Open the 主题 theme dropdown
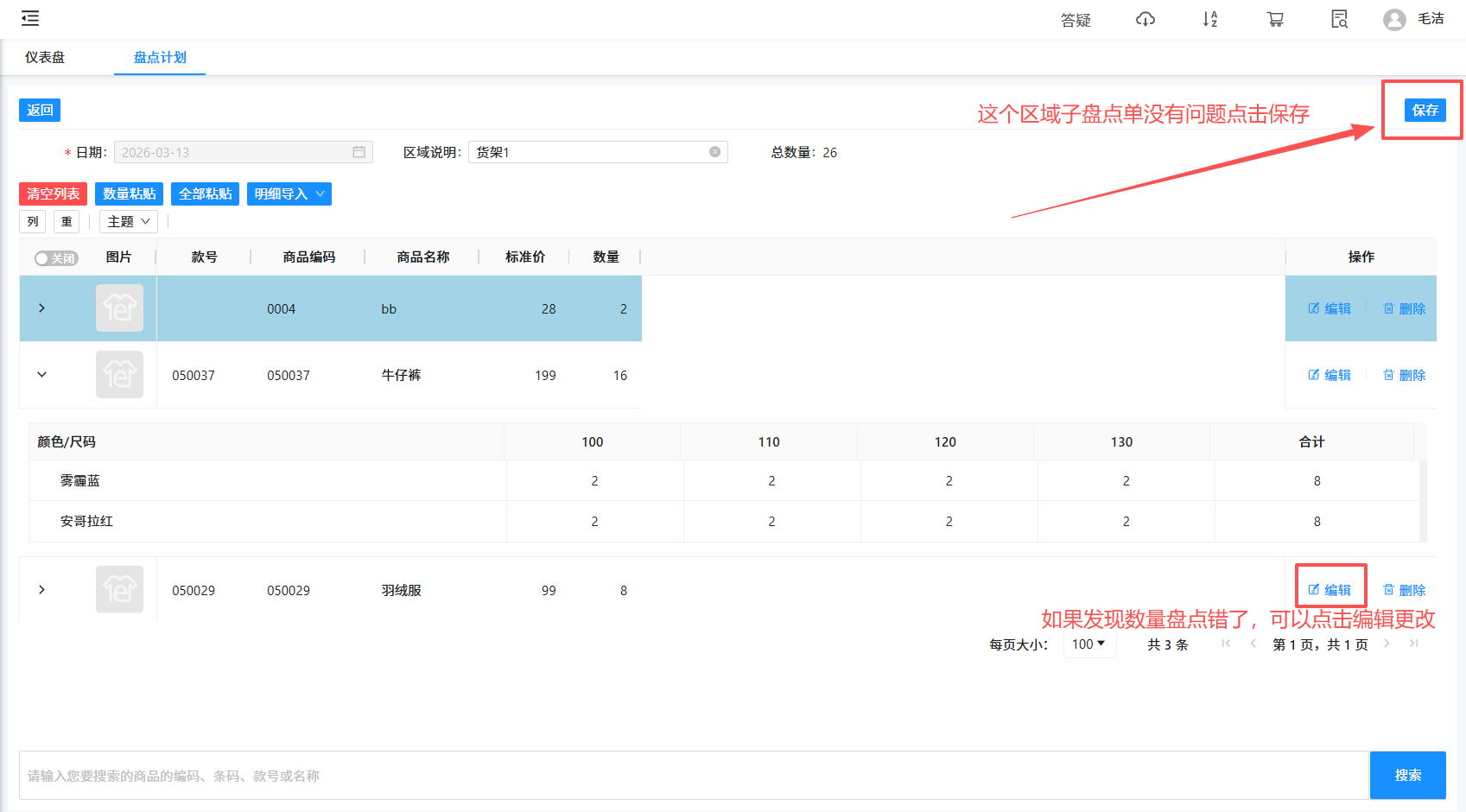The image size is (1466, 812). [x=128, y=222]
